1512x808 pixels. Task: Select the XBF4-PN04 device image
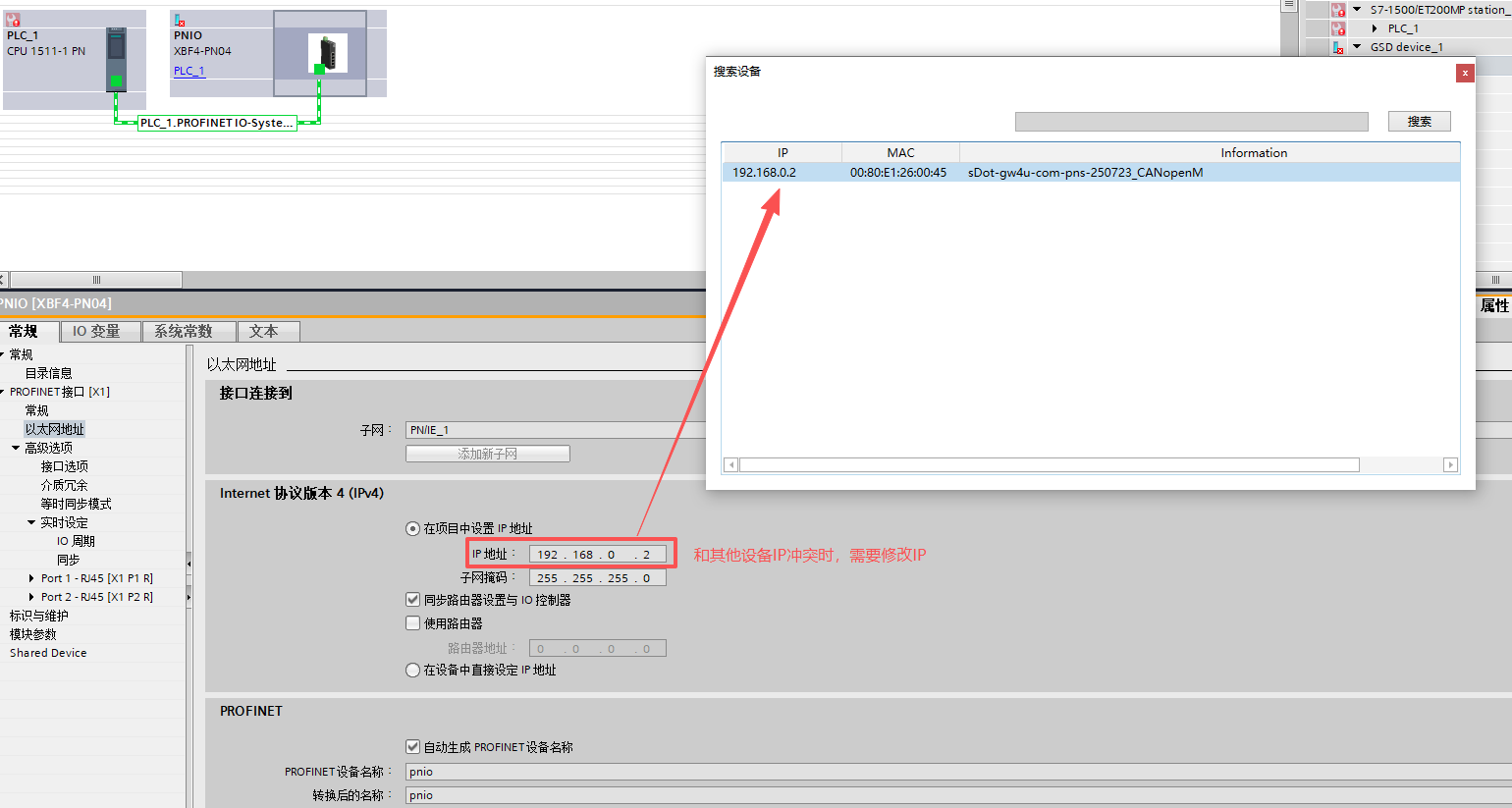(x=327, y=53)
